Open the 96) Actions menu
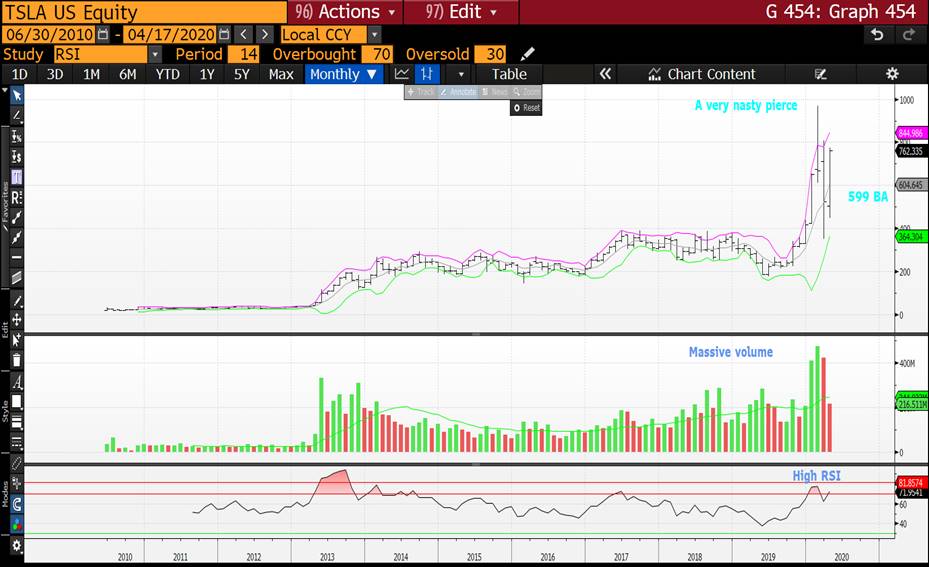 pos(345,12)
